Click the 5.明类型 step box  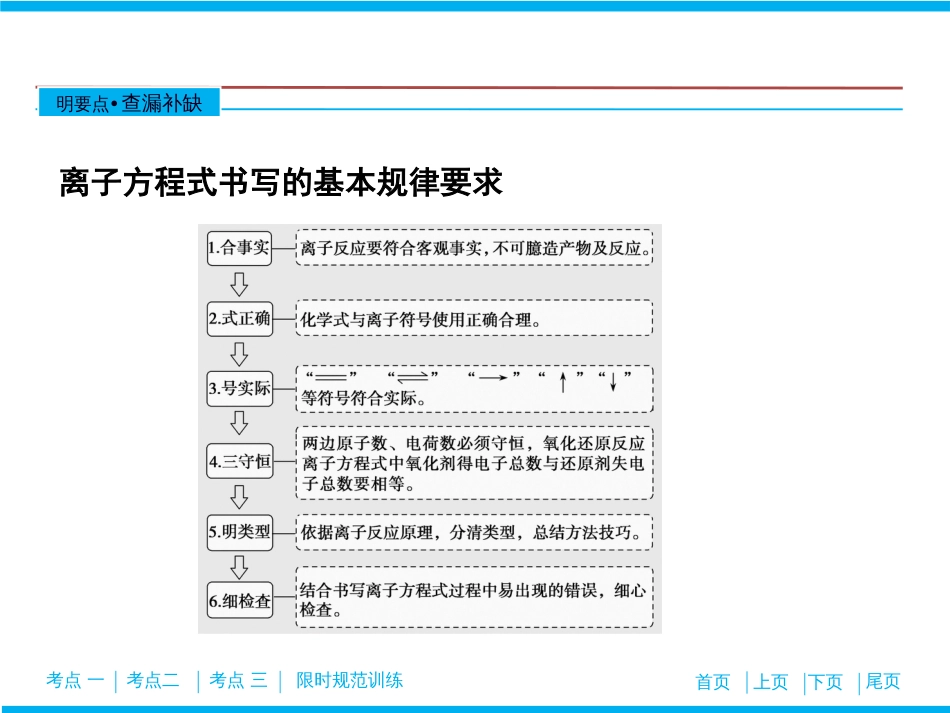coord(239,532)
